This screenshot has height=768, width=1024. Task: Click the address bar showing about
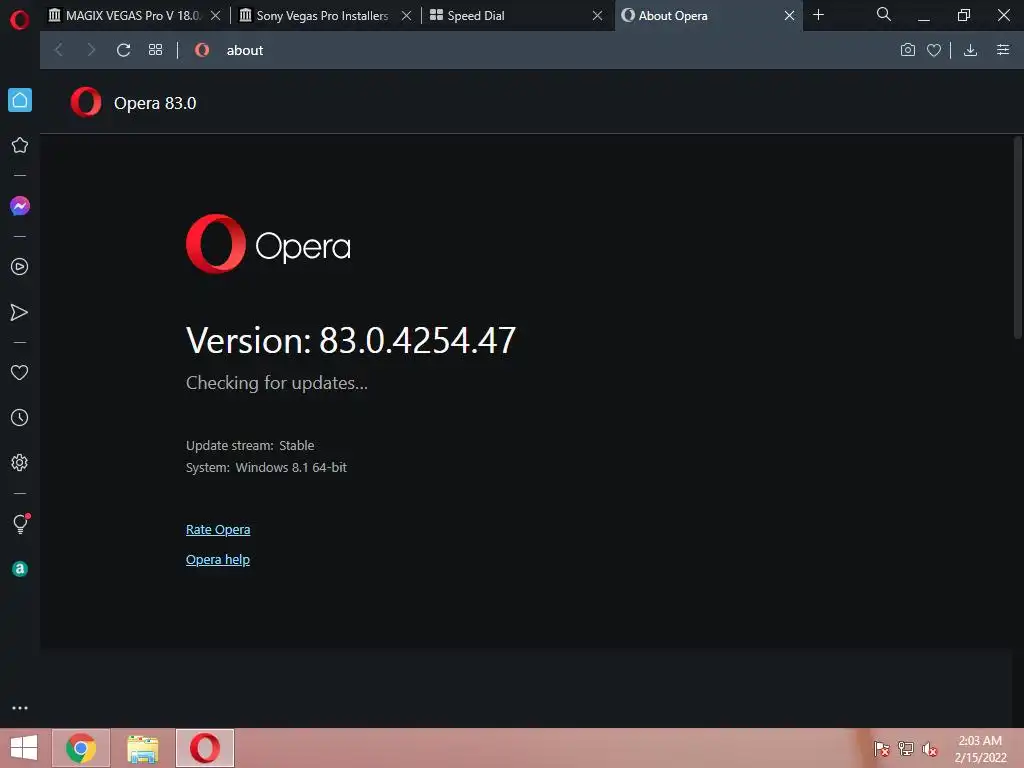[x=542, y=50]
